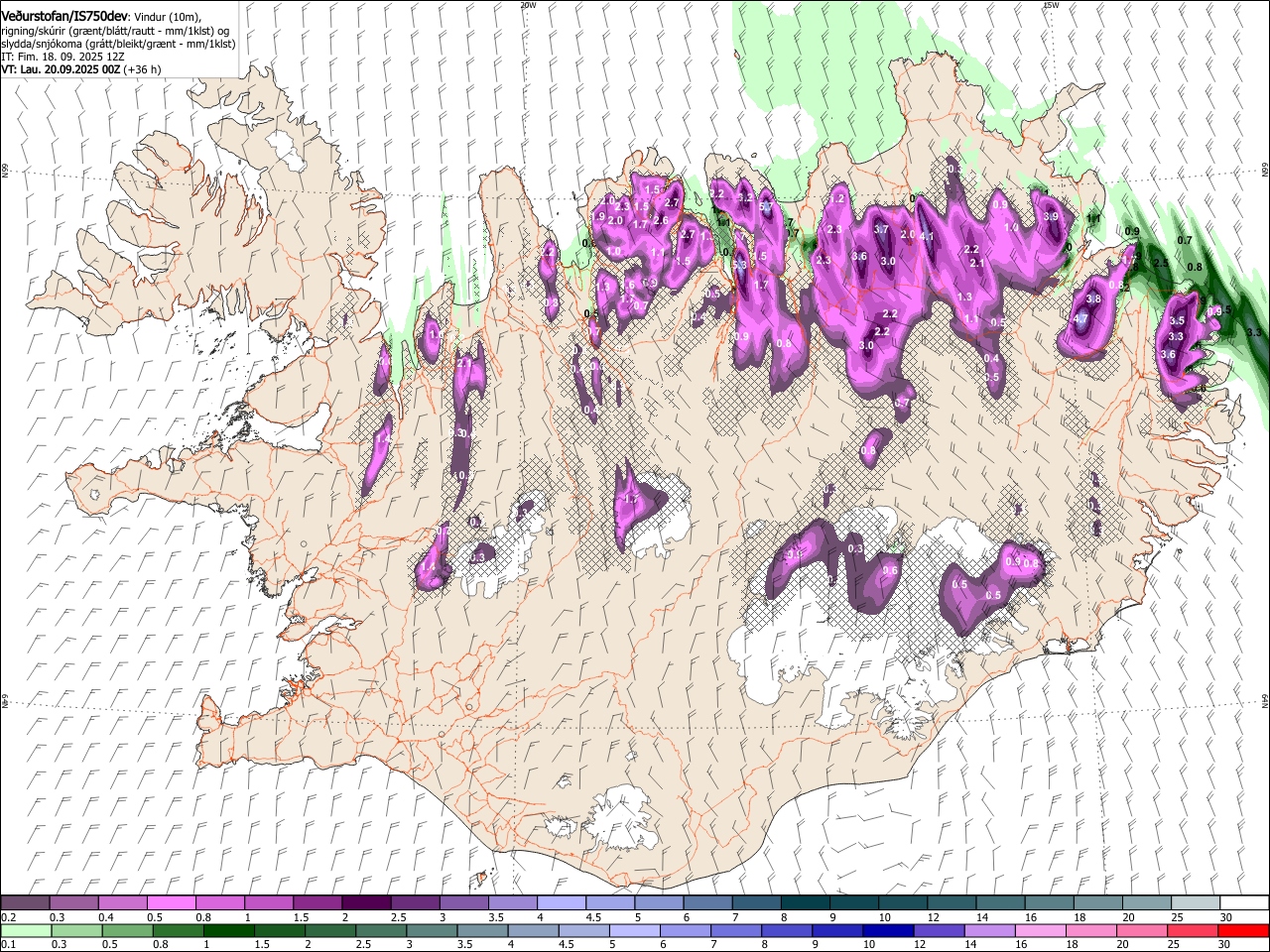This screenshot has width=1270, height=952.
Task: Select the 4.1 precipitation label
Action: (x=928, y=236)
